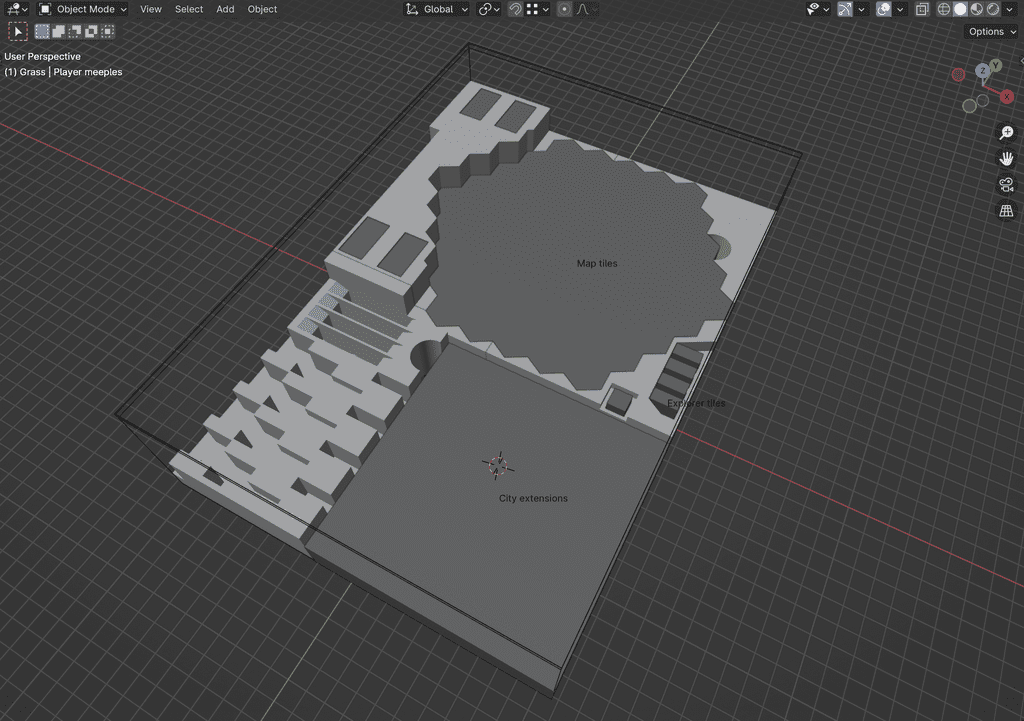The width and height of the screenshot is (1024, 721).
Task: Open the viewport shading options dropdown
Action: tap(1009, 9)
